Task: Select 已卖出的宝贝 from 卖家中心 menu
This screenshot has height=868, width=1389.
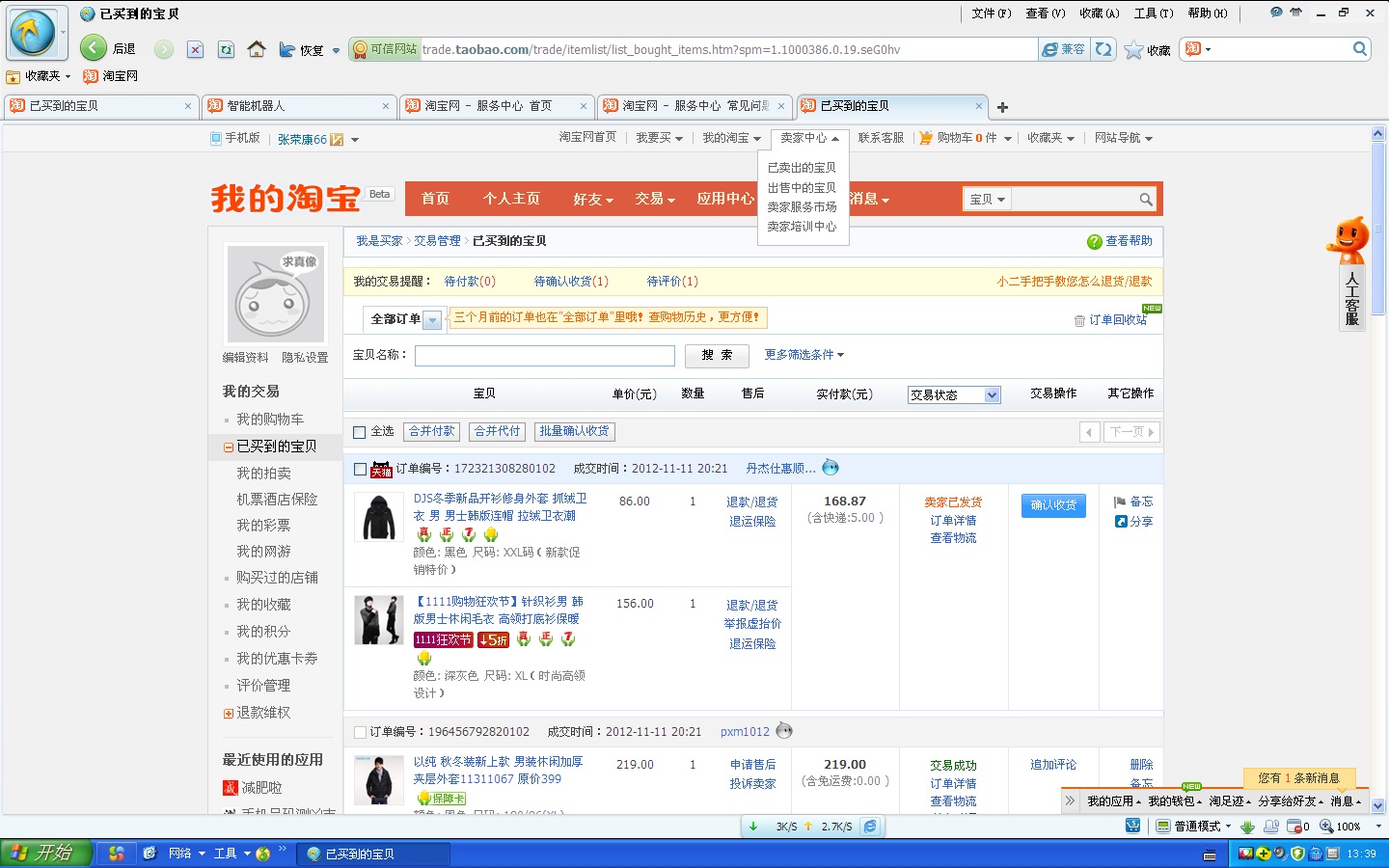Action: pos(802,168)
